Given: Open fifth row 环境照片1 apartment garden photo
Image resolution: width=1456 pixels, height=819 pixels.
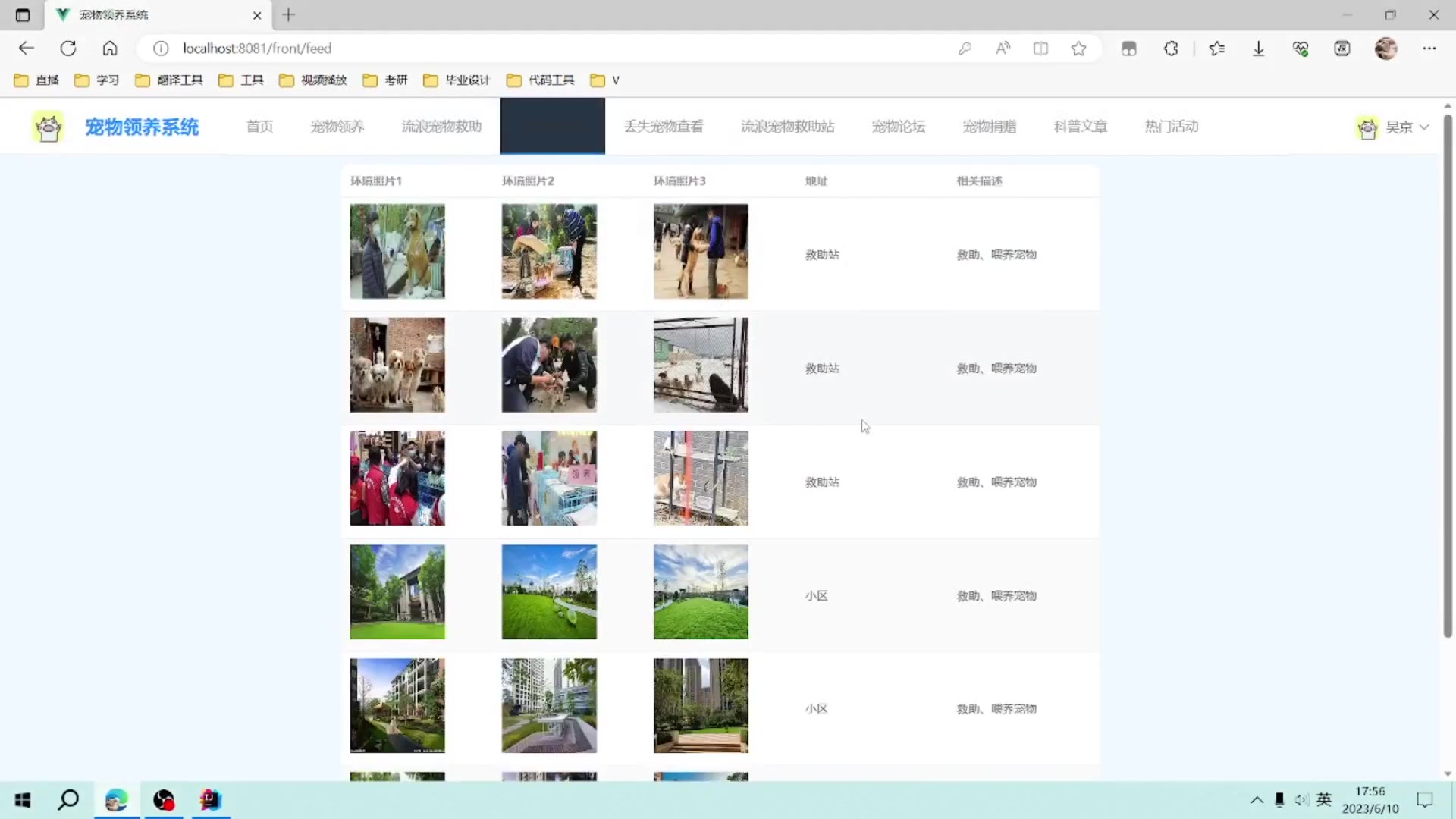Looking at the screenshot, I should [x=397, y=705].
